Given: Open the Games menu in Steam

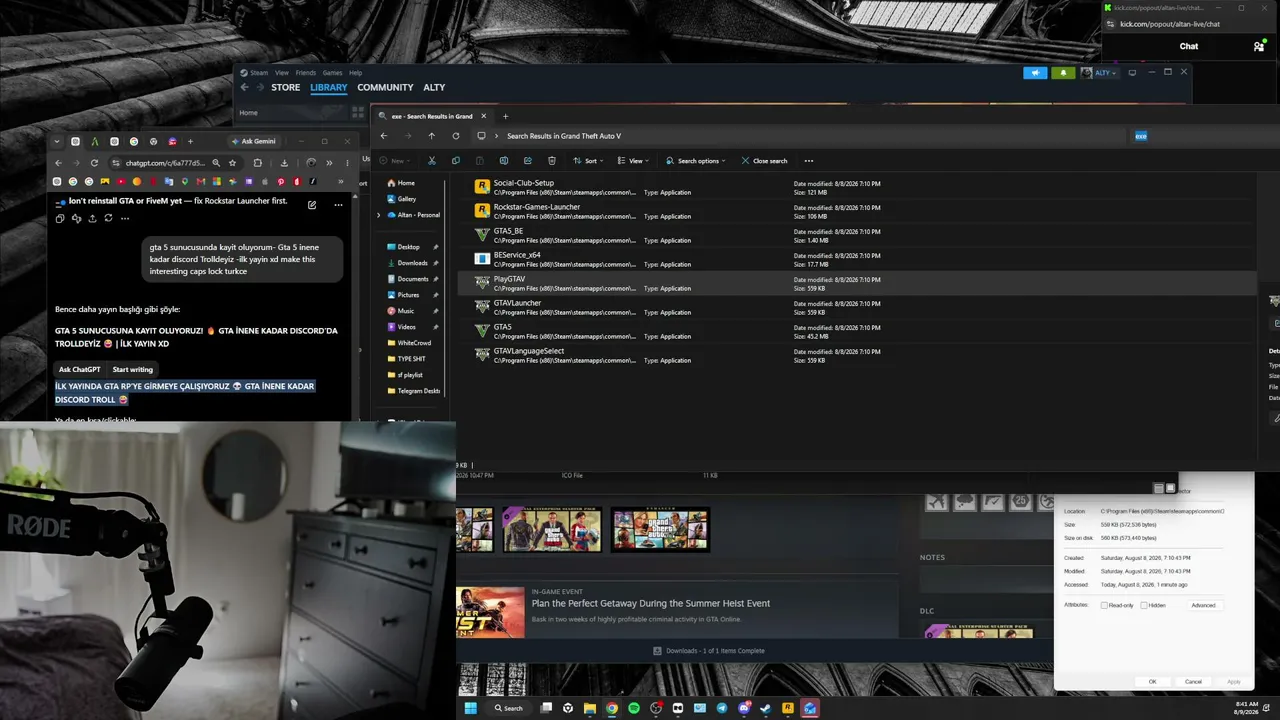Looking at the screenshot, I should pos(332,73).
